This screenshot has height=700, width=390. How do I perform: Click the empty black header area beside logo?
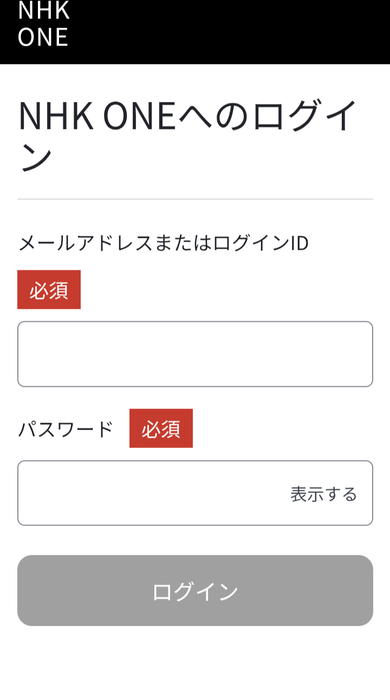point(230,31)
